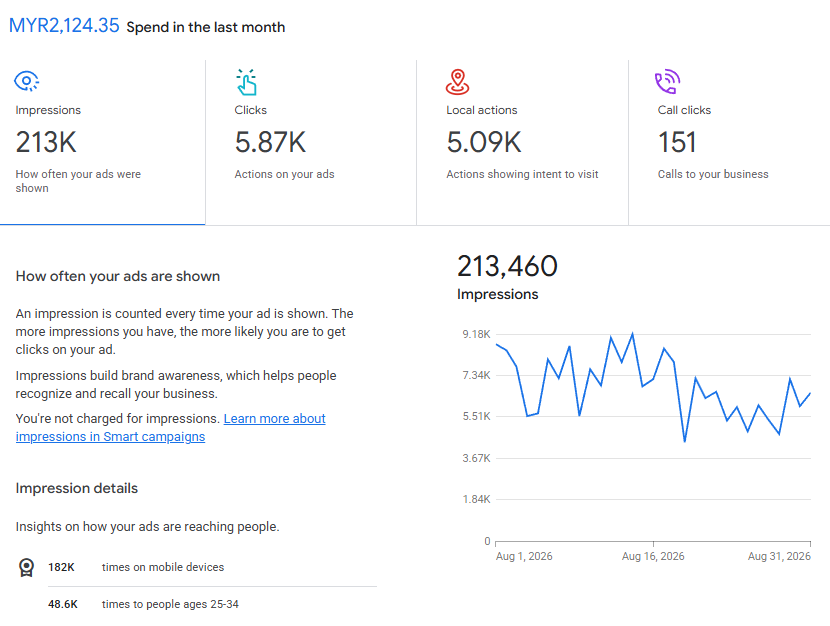Viewport: 830px width, 626px height.
Task: Click the Impressions eye icon
Action: tap(26, 81)
